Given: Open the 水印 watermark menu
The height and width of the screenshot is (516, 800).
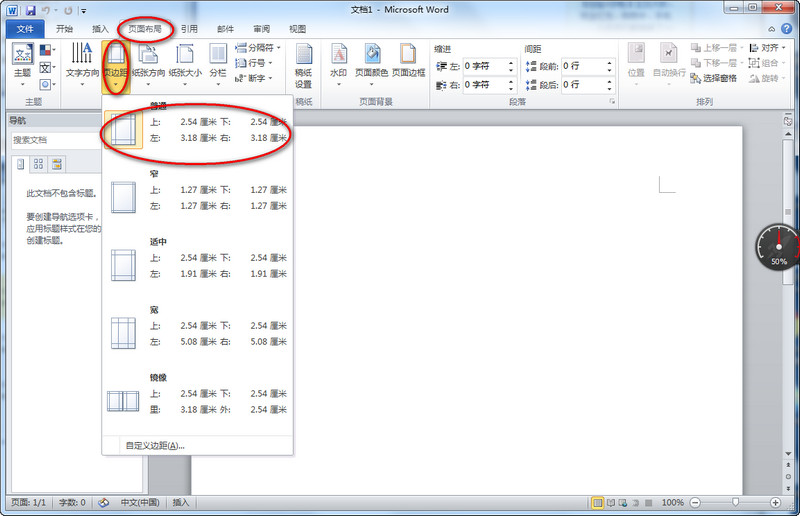Looking at the screenshot, I should [339, 65].
